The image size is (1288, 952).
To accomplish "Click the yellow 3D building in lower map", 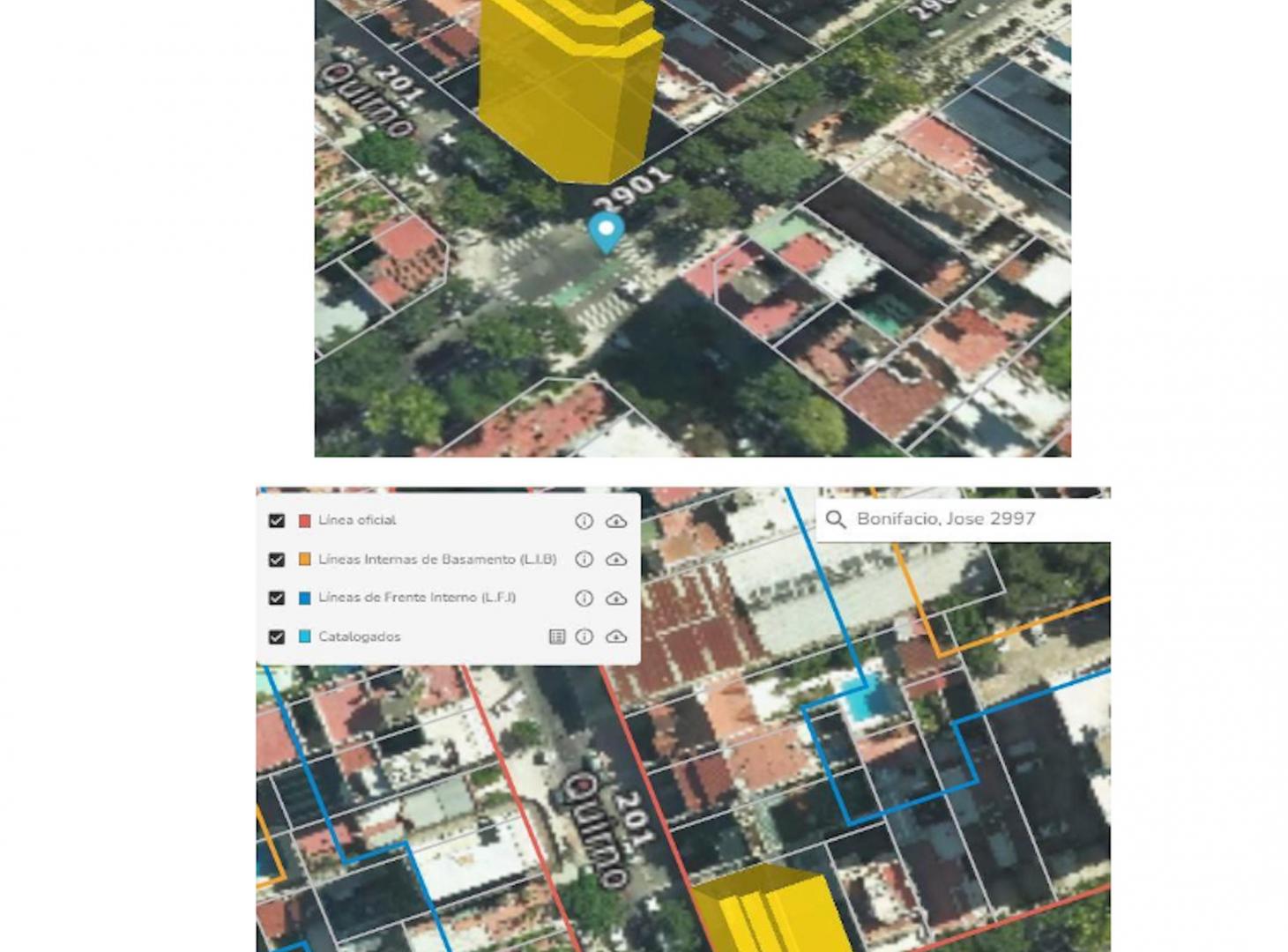I will [773, 909].
